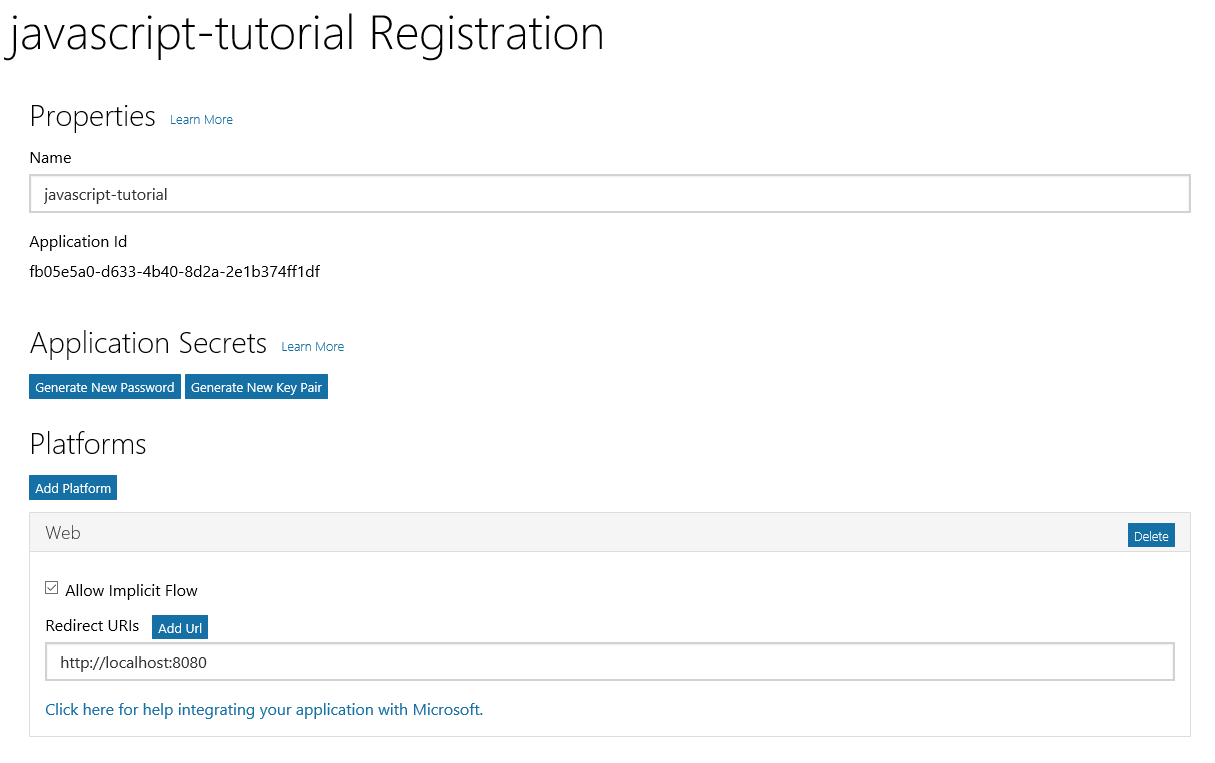Click the Application Secrets heading
Viewport: 1215px width, 763px height.
[148, 344]
